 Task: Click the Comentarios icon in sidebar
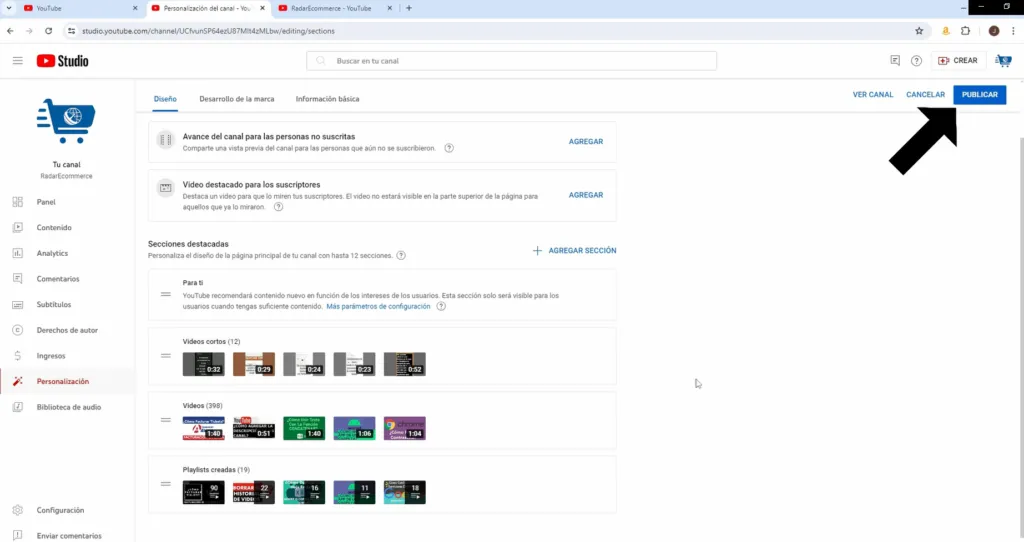(x=18, y=279)
